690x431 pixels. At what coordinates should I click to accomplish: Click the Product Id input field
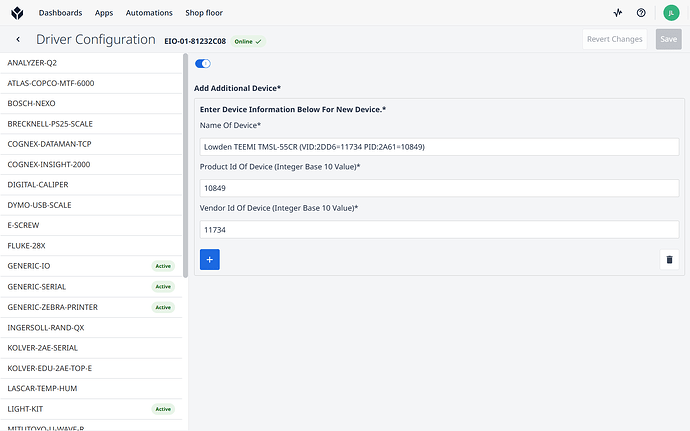439,188
